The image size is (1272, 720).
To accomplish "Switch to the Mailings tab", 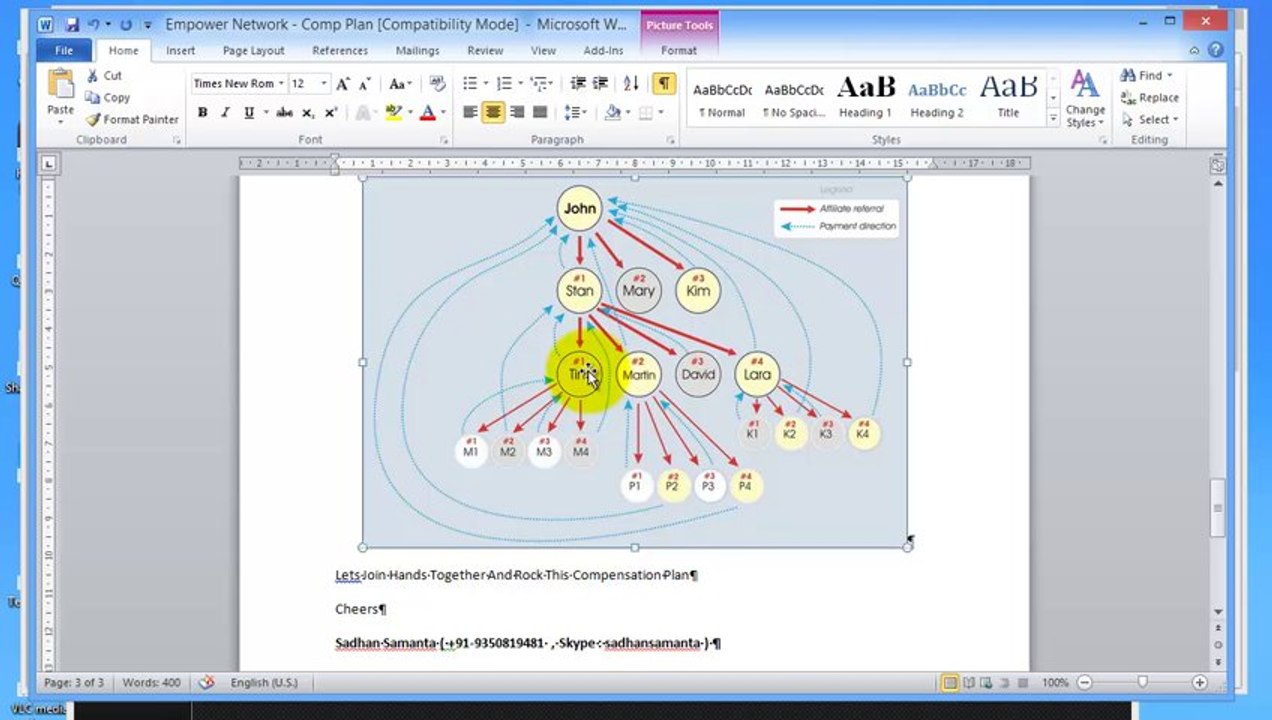I will tap(417, 50).
